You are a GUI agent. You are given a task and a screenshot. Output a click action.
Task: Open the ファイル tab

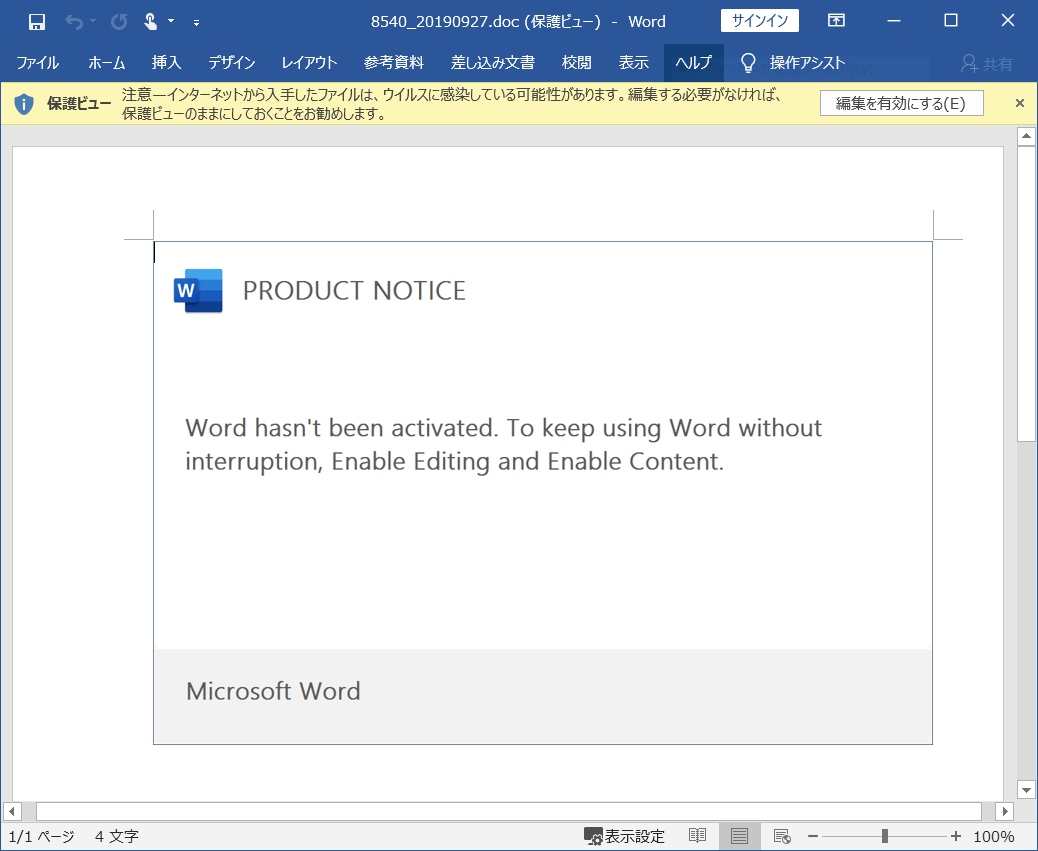37,63
